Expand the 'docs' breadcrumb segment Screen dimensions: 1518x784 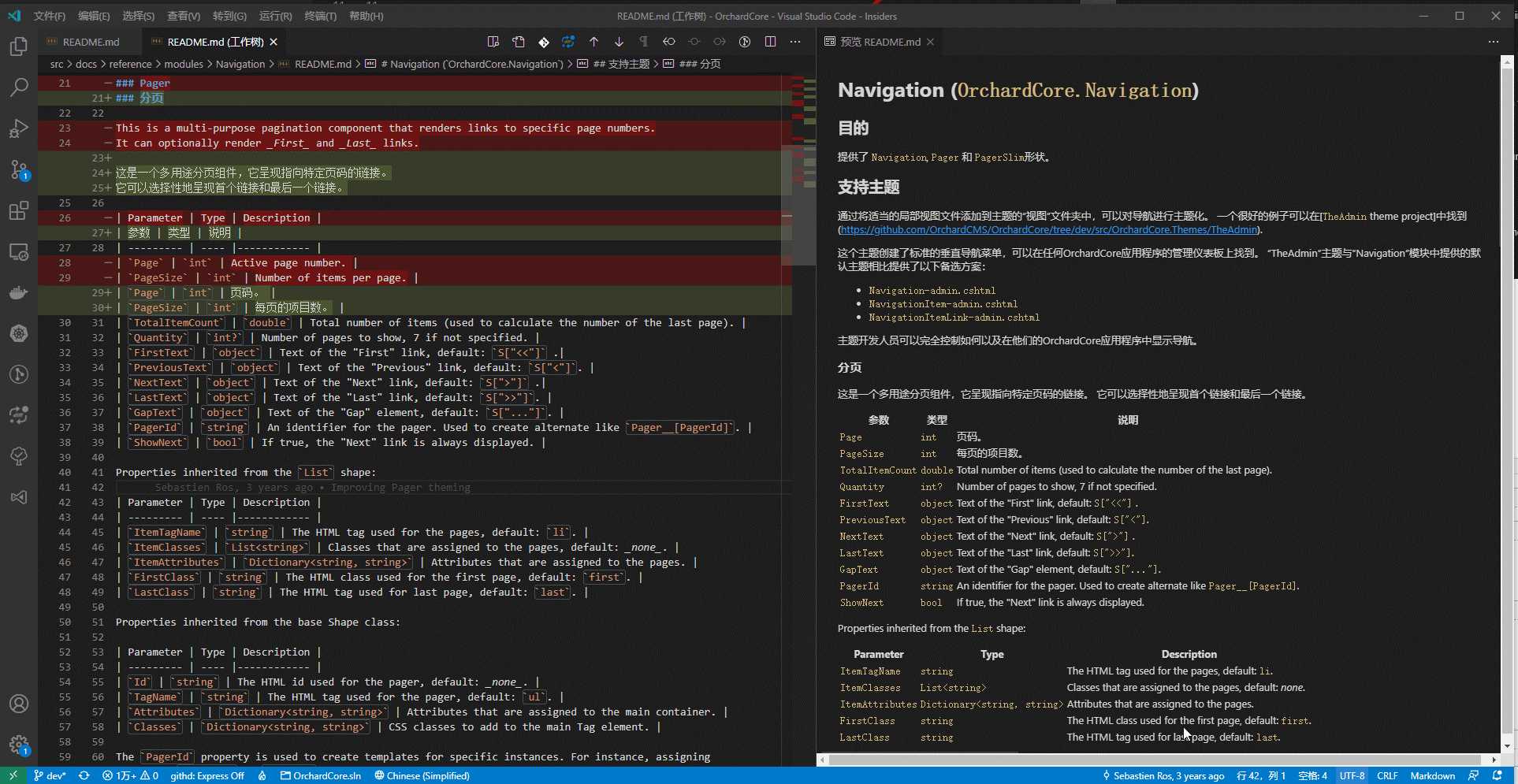86,64
